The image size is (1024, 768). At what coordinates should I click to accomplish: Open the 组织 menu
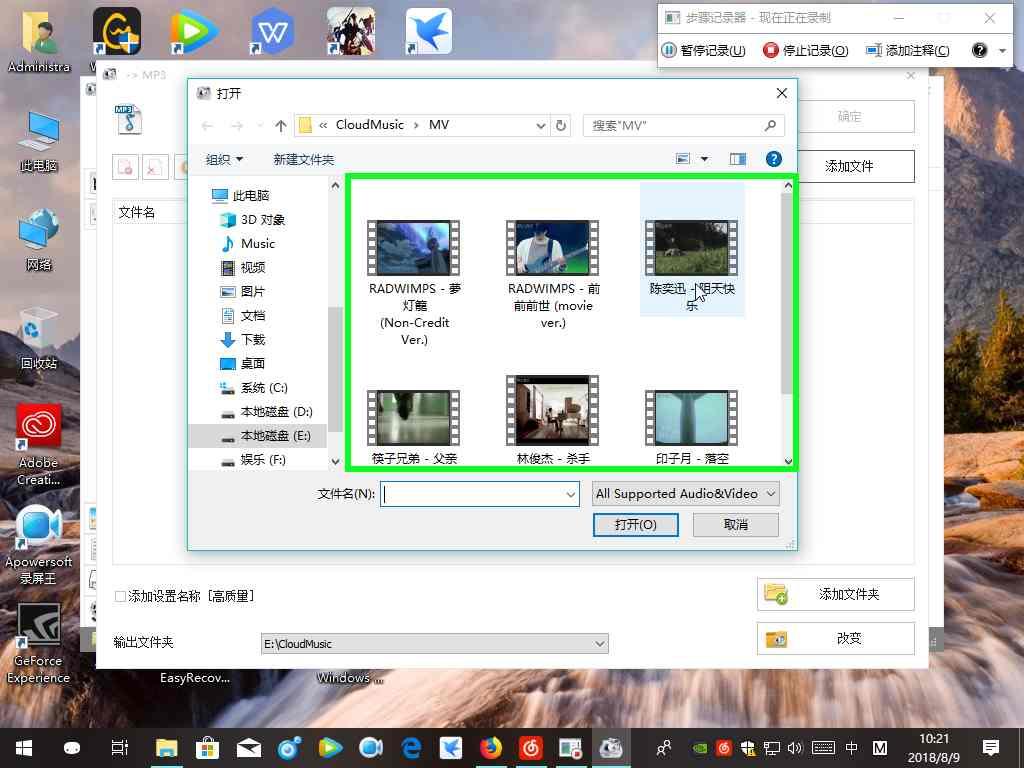[224, 159]
